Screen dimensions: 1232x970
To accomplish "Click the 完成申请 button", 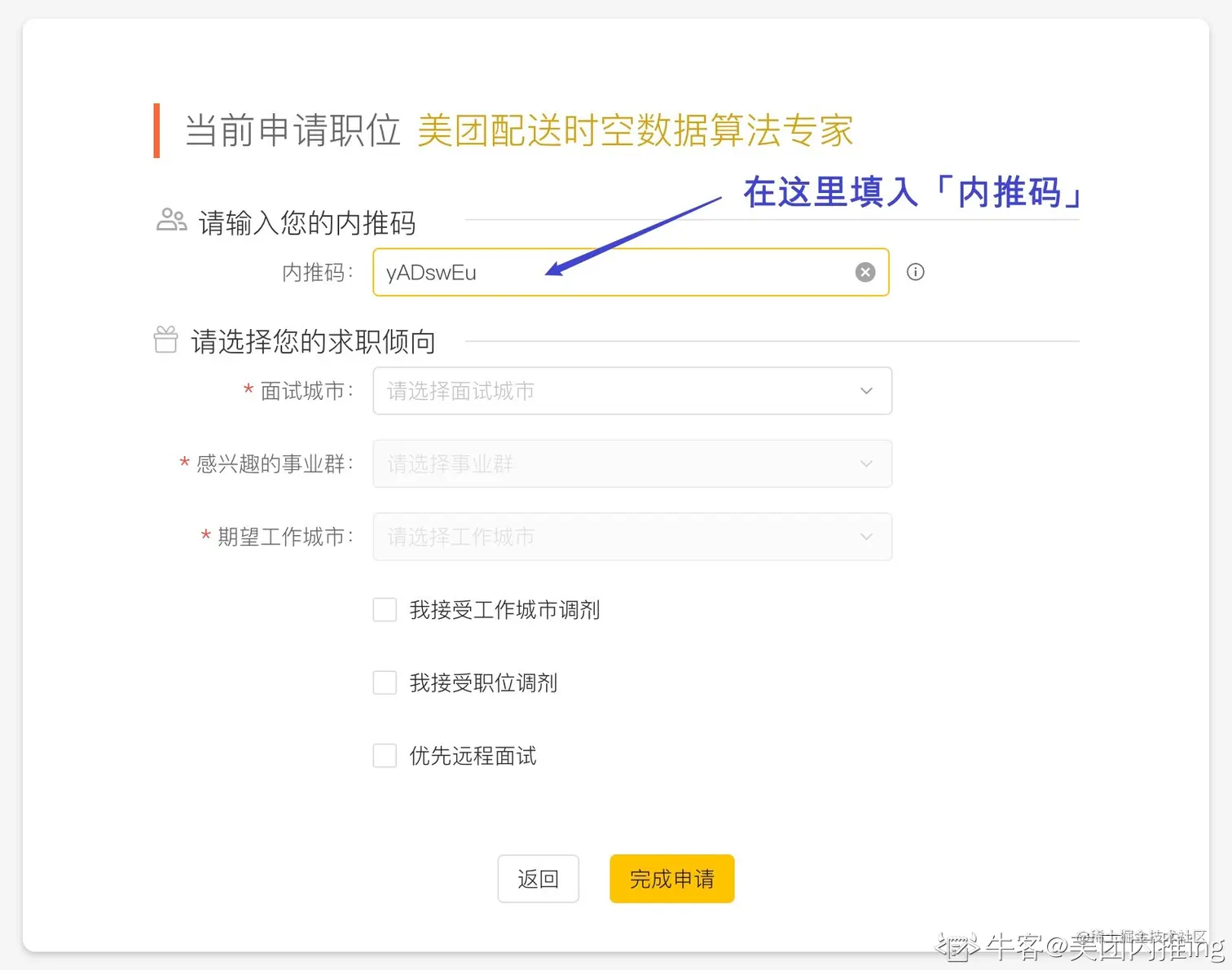I will [671, 879].
